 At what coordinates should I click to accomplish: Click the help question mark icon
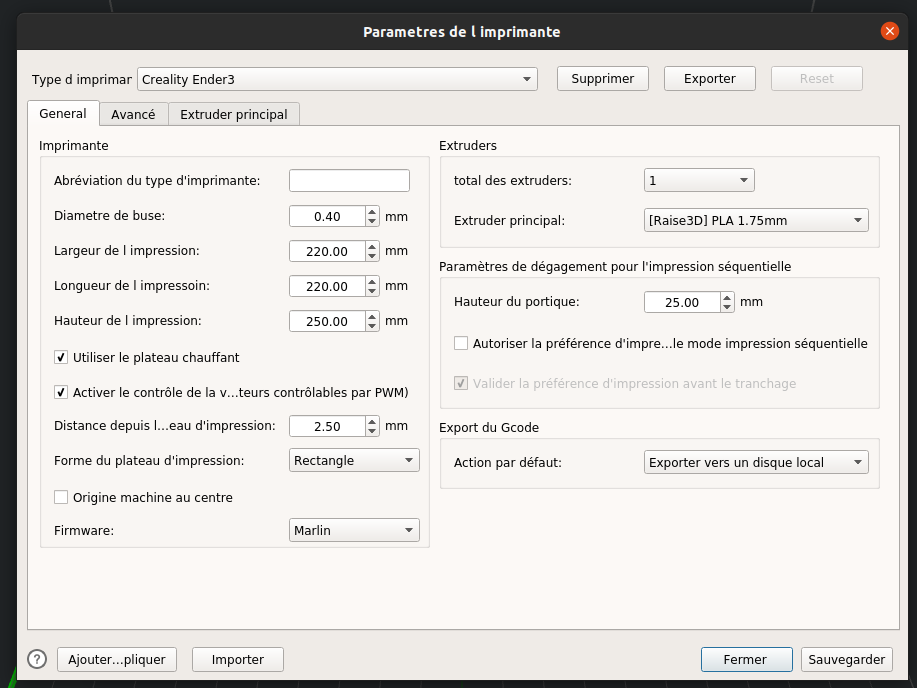pos(37,659)
